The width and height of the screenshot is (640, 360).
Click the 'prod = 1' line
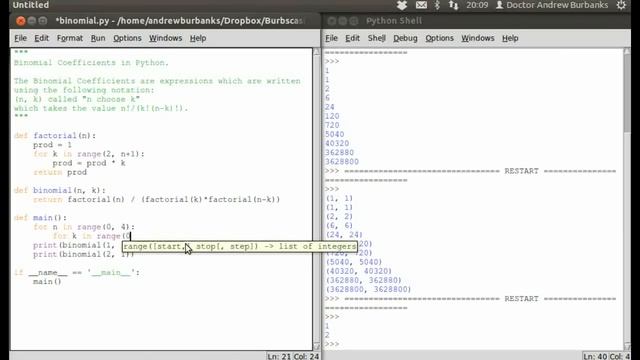point(53,145)
